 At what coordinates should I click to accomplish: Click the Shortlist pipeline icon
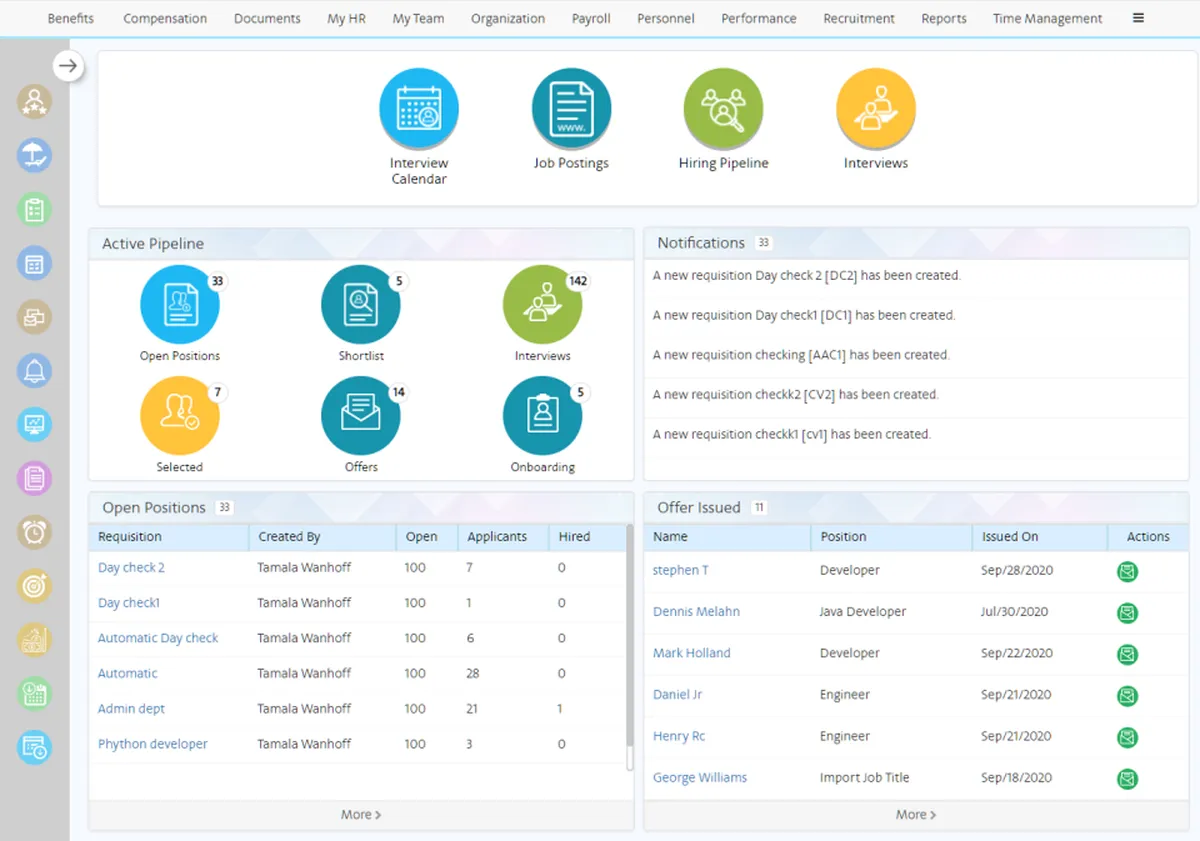[361, 305]
